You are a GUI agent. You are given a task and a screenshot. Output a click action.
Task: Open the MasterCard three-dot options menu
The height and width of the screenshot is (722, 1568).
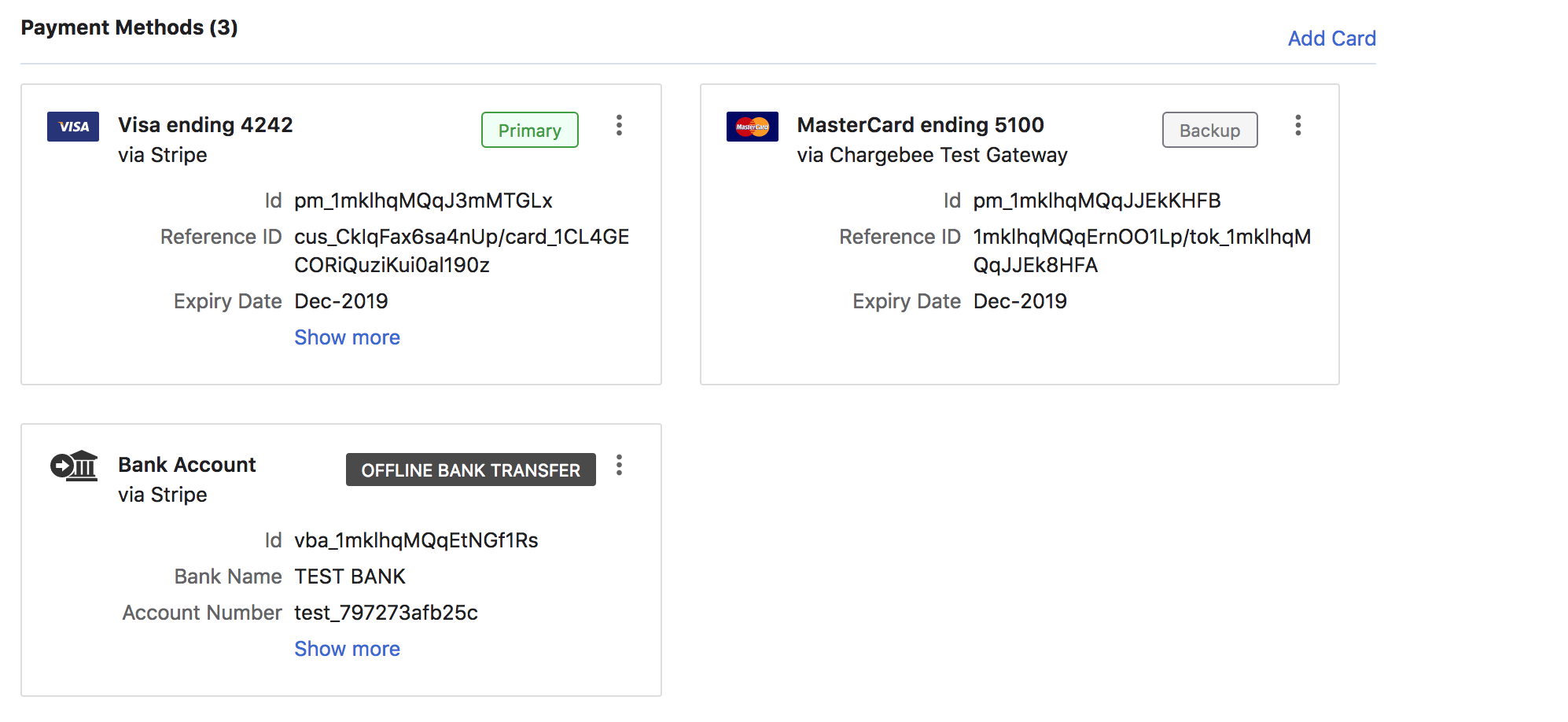point(1297,126)
